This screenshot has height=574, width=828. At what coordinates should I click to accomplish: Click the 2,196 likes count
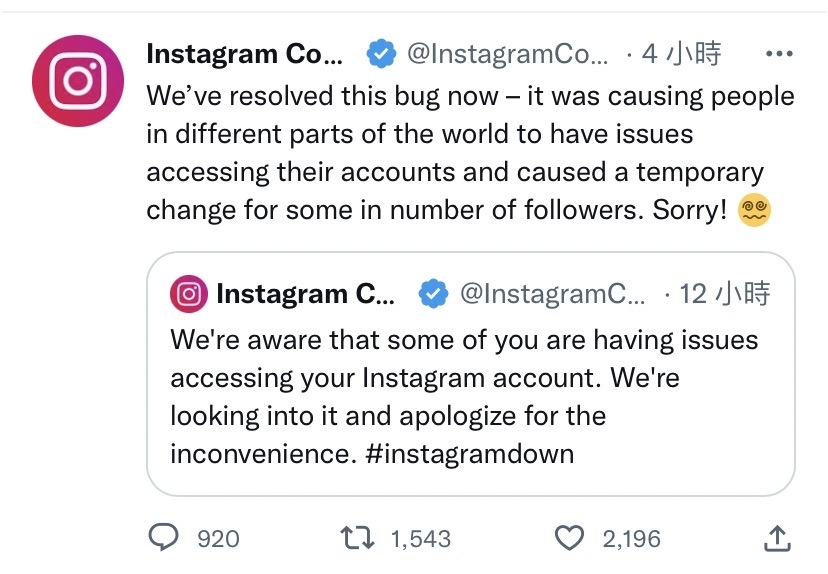[x=631, y=539]
